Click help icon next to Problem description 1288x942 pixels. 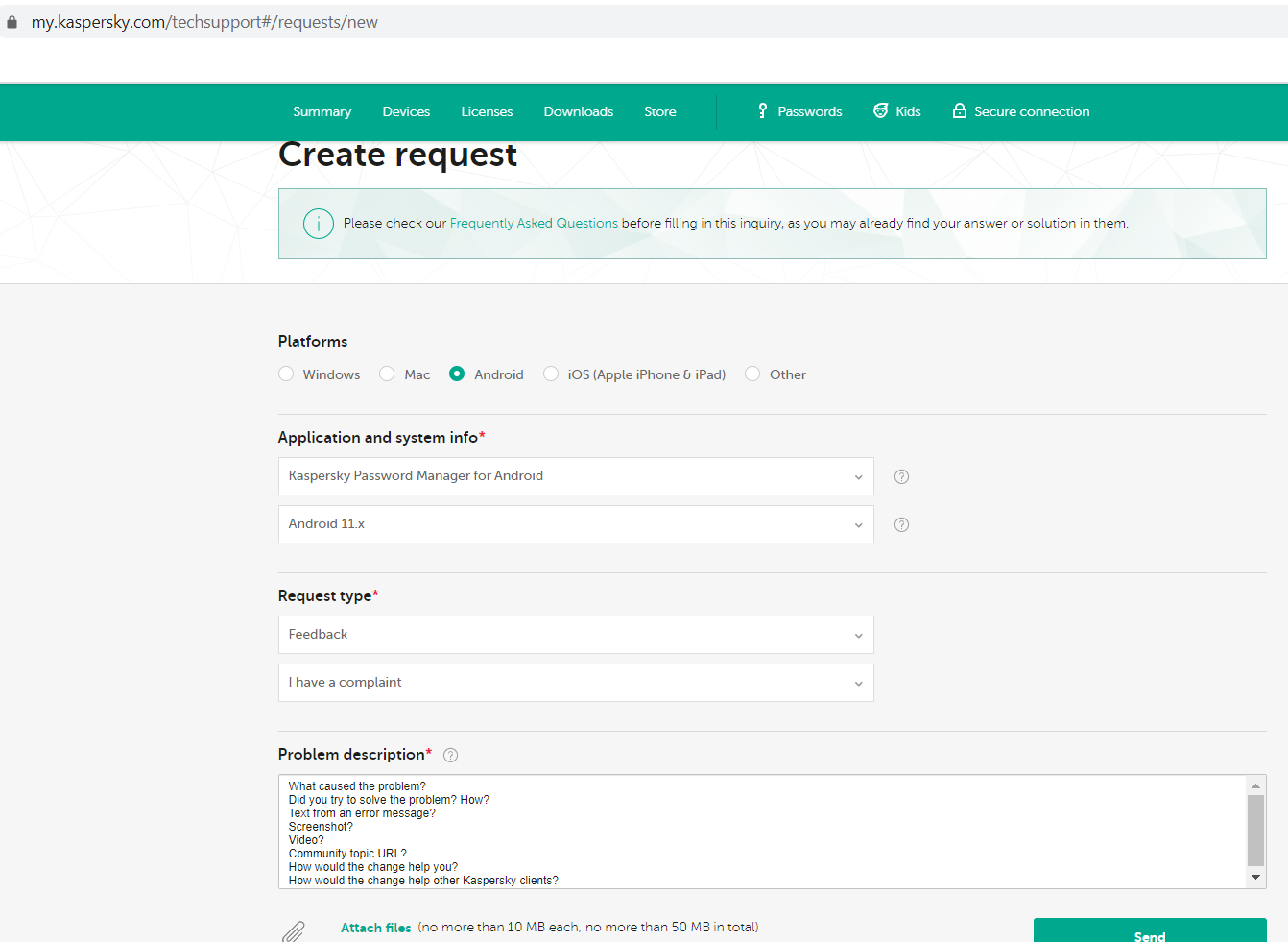tap(451, 755)
